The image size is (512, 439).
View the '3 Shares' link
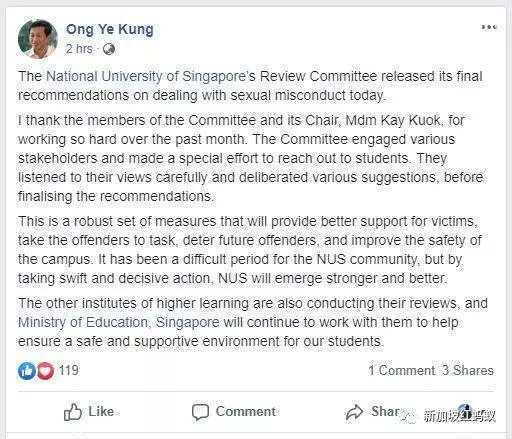(x=468, y=370)
